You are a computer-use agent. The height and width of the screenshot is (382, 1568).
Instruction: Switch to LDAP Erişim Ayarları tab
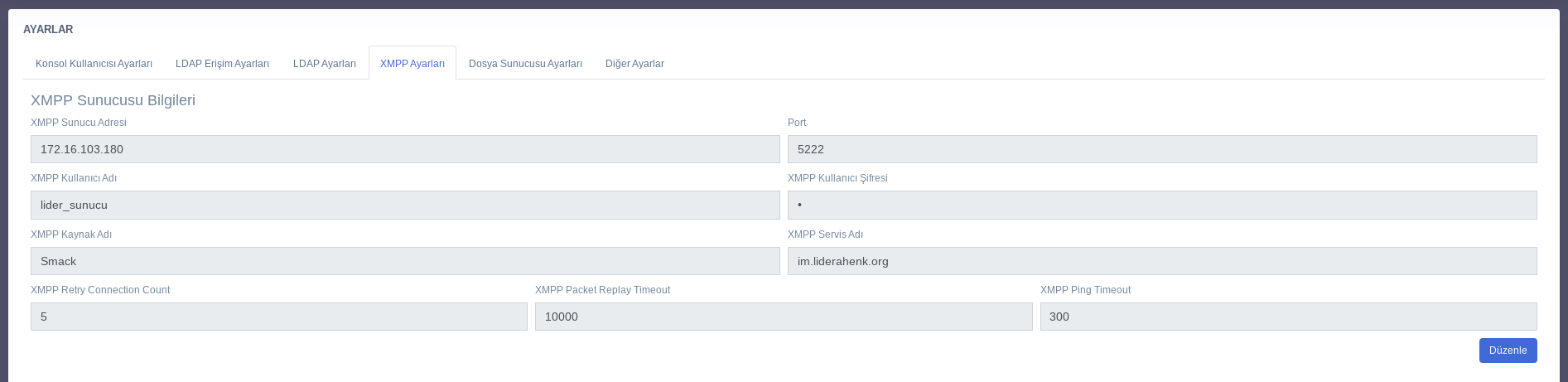222,64
